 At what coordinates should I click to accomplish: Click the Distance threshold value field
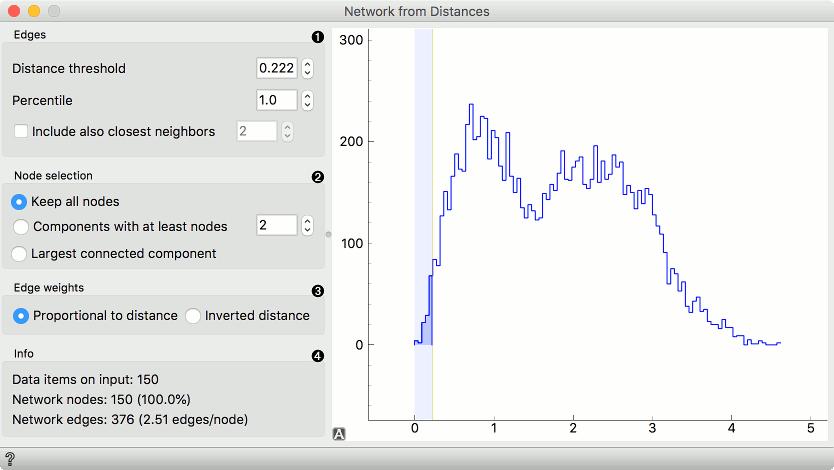(x=276, y=69)
